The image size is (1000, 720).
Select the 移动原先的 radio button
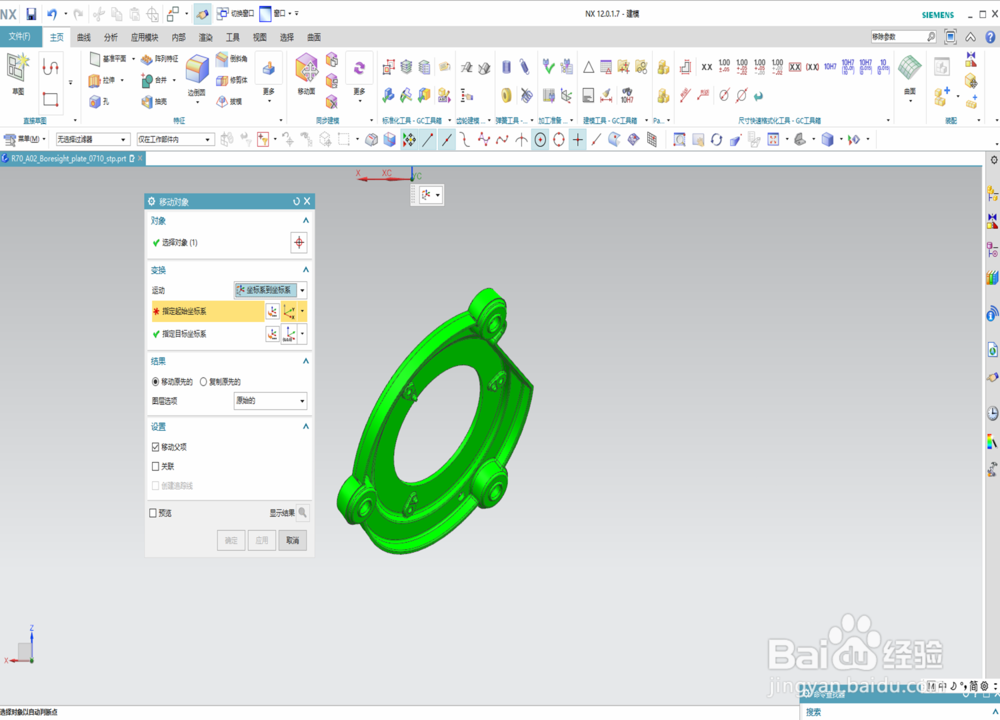click(155, 381)
